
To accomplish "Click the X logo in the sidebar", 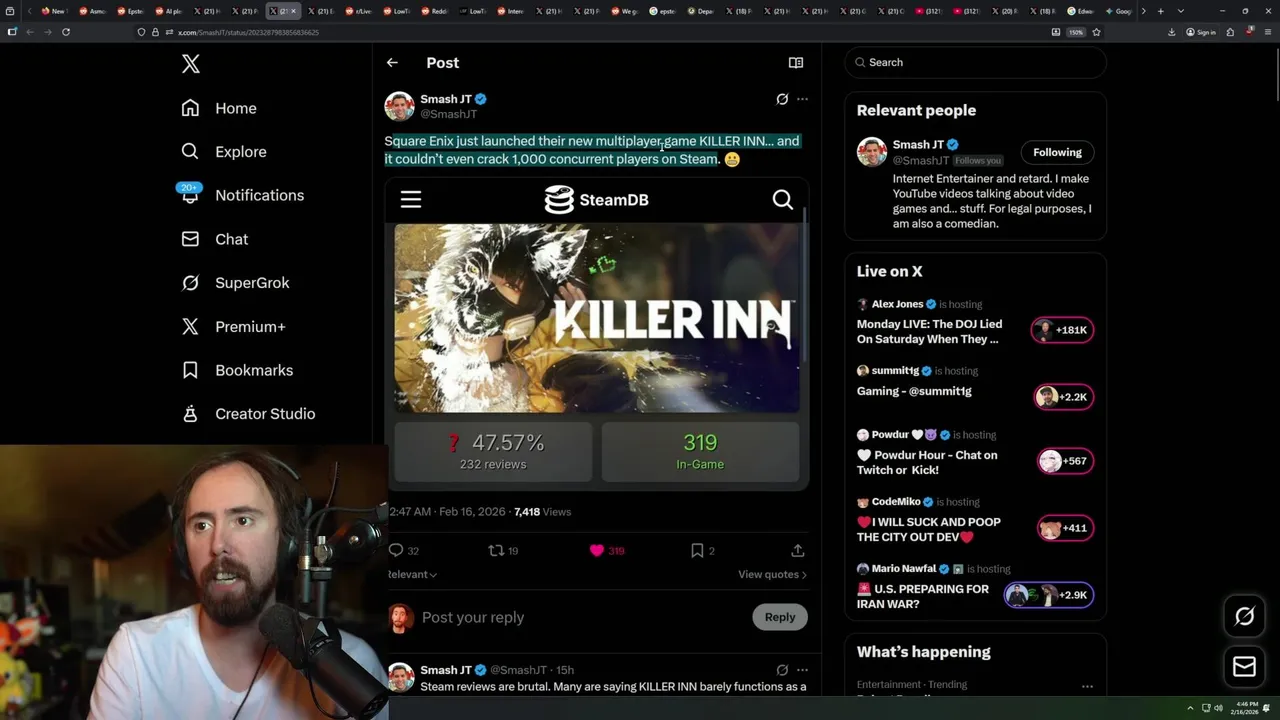I will coord(191,65).
